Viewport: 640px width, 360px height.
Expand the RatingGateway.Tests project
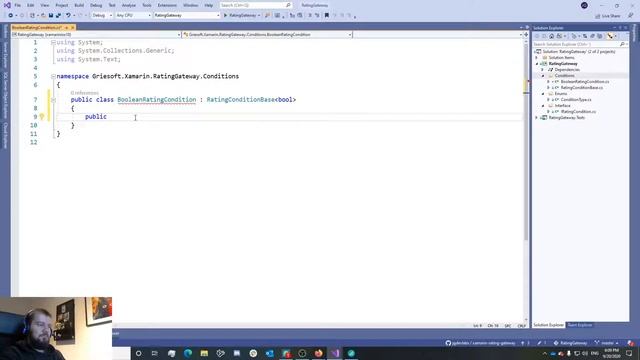[x=537, y=118]
